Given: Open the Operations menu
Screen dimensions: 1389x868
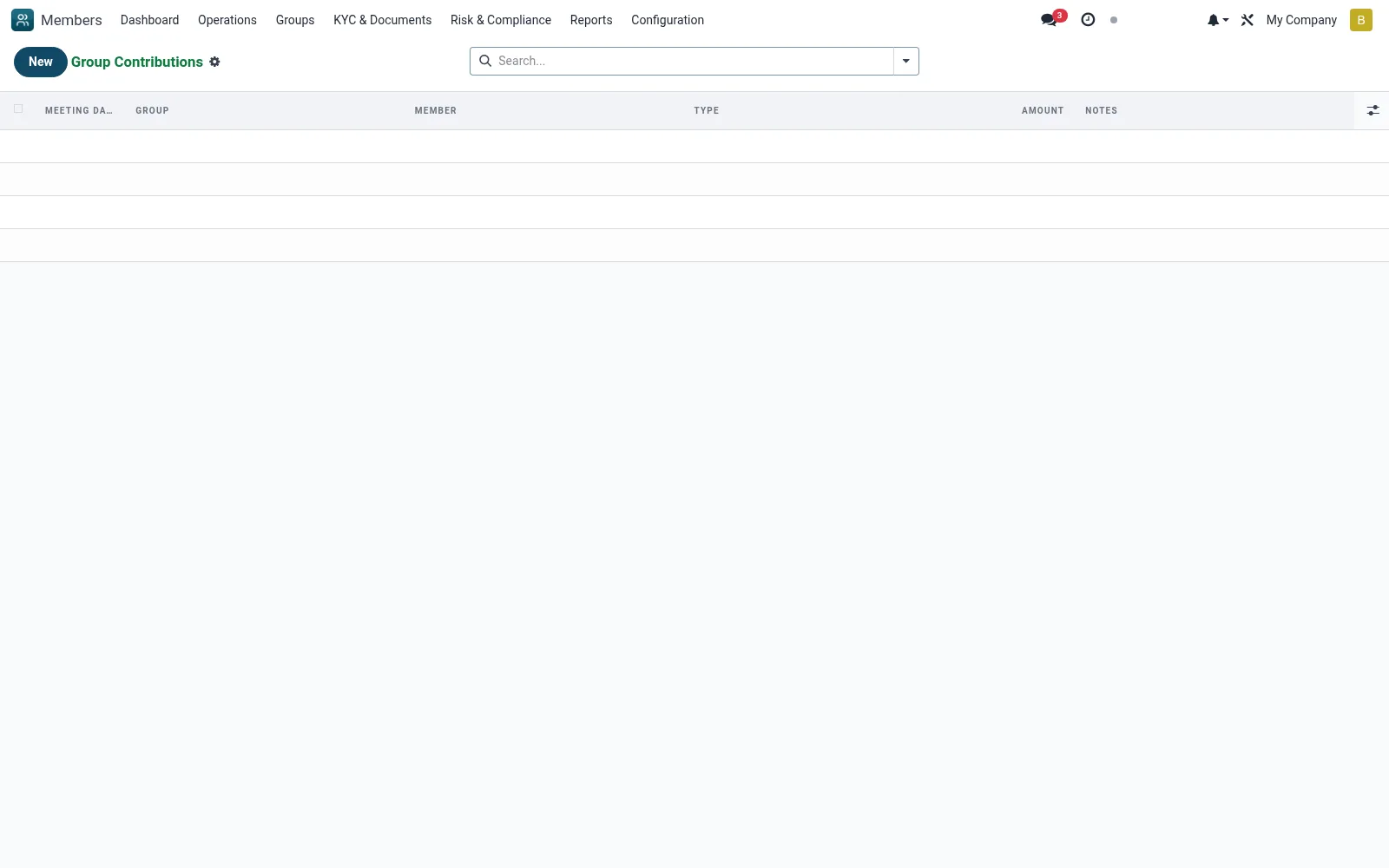Looking at the screenshot, I should pos(227,20).
